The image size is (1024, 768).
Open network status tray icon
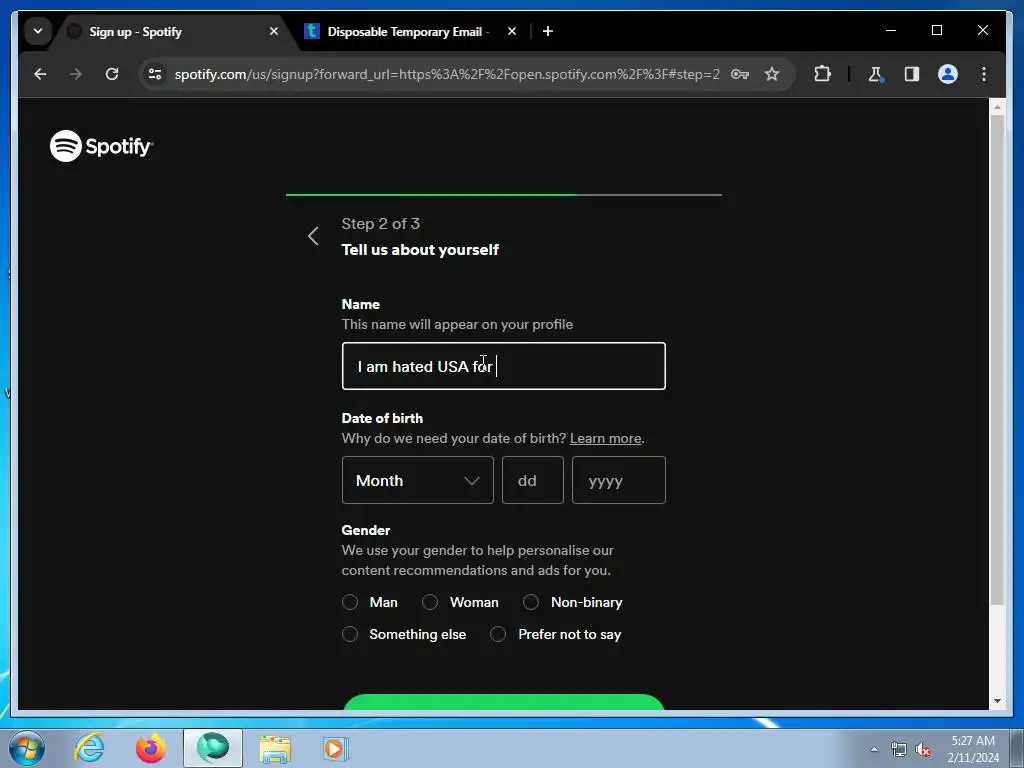(899, 749)
